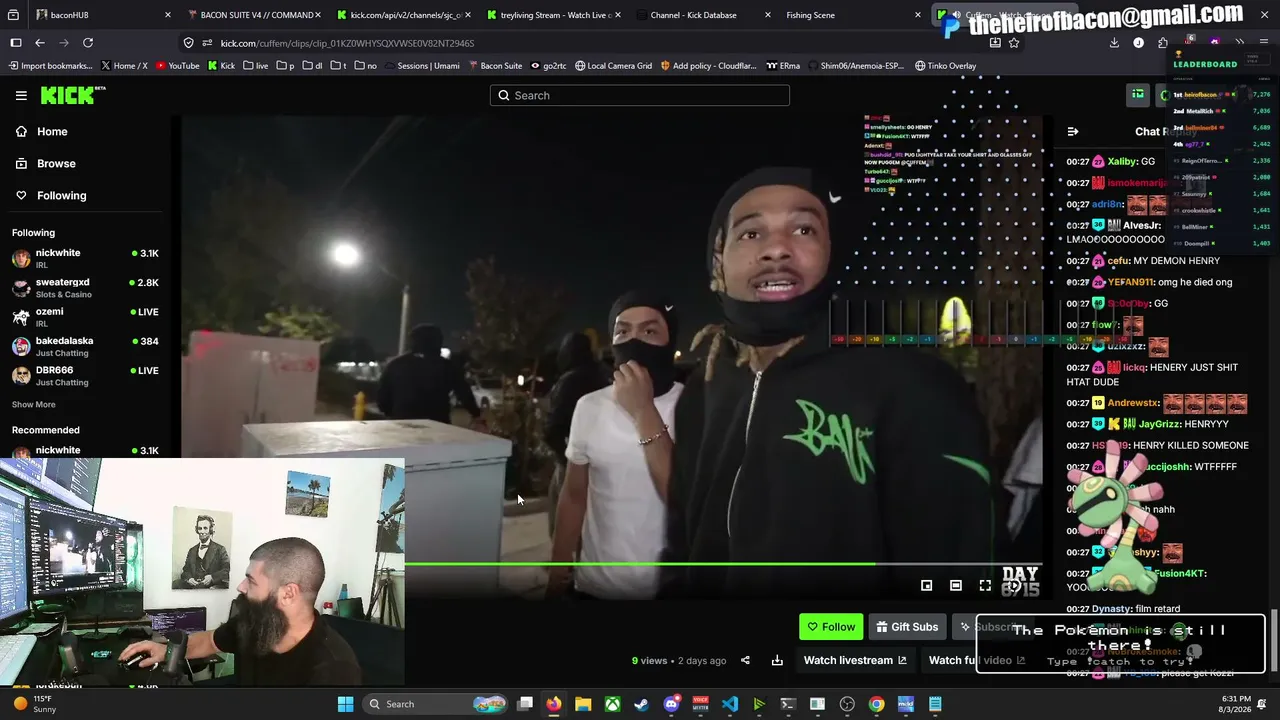Viewport: 1280px width, 720px height.
Task: Open Firefox from the taskbar
Action: click(554, 704)
